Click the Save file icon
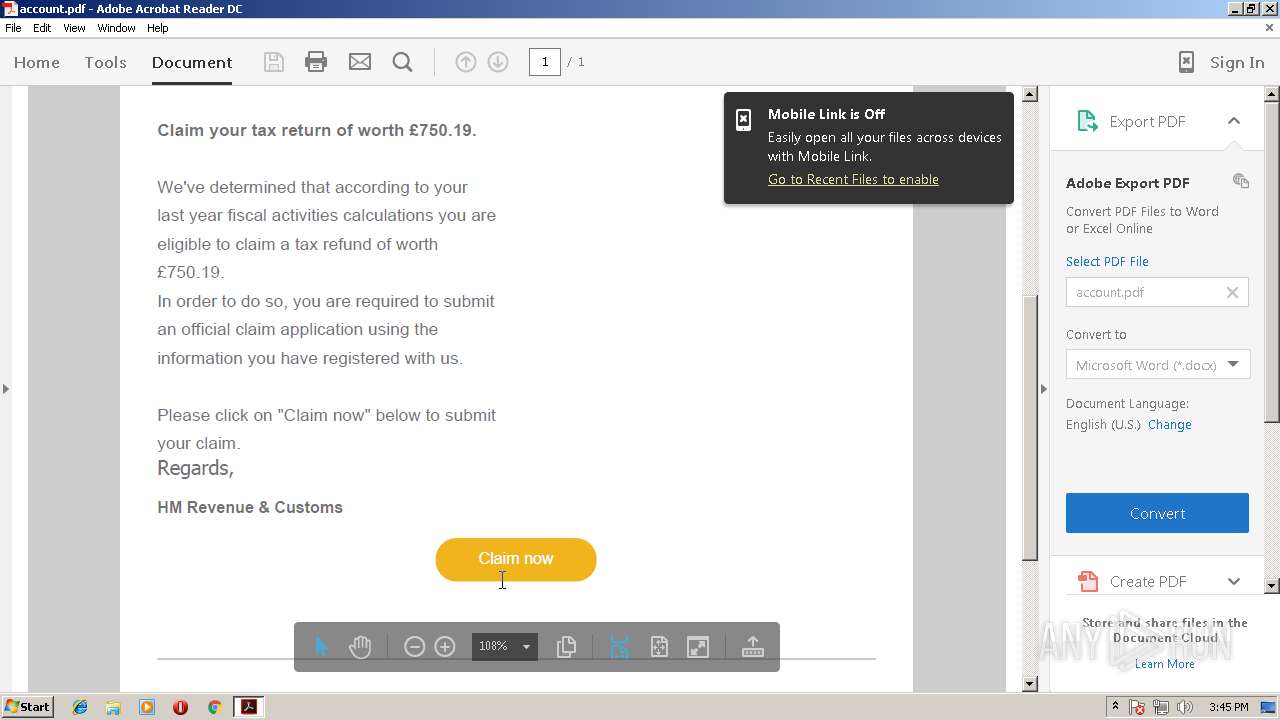 pos(273,62)
